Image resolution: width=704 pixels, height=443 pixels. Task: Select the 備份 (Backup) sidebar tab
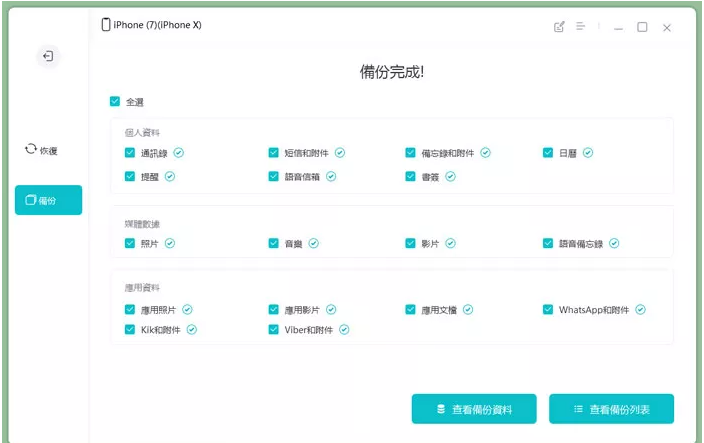(x=48, y=200)
